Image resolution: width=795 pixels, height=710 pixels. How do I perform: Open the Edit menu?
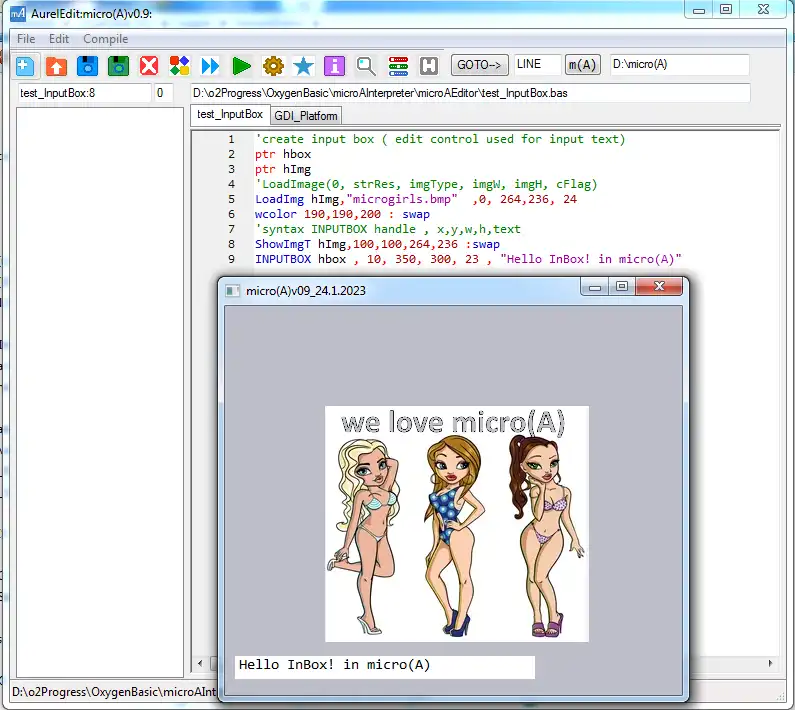59,39
